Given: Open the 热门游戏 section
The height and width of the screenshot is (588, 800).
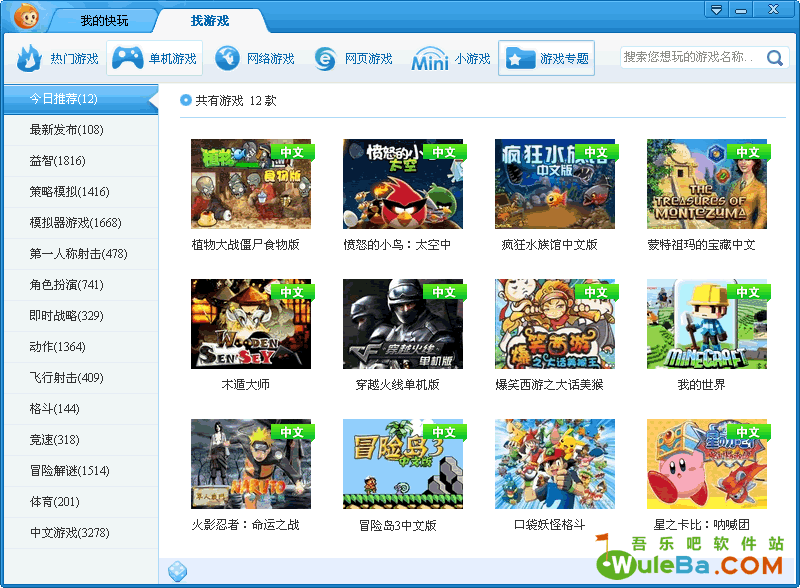Looking at the screenshot, I should click(x=57, y=58).
